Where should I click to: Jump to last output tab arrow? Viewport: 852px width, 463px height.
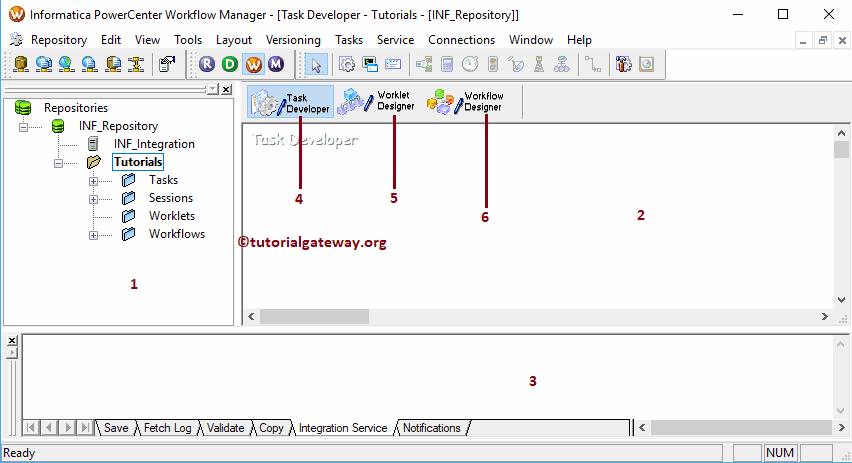[x=85, y=428]
